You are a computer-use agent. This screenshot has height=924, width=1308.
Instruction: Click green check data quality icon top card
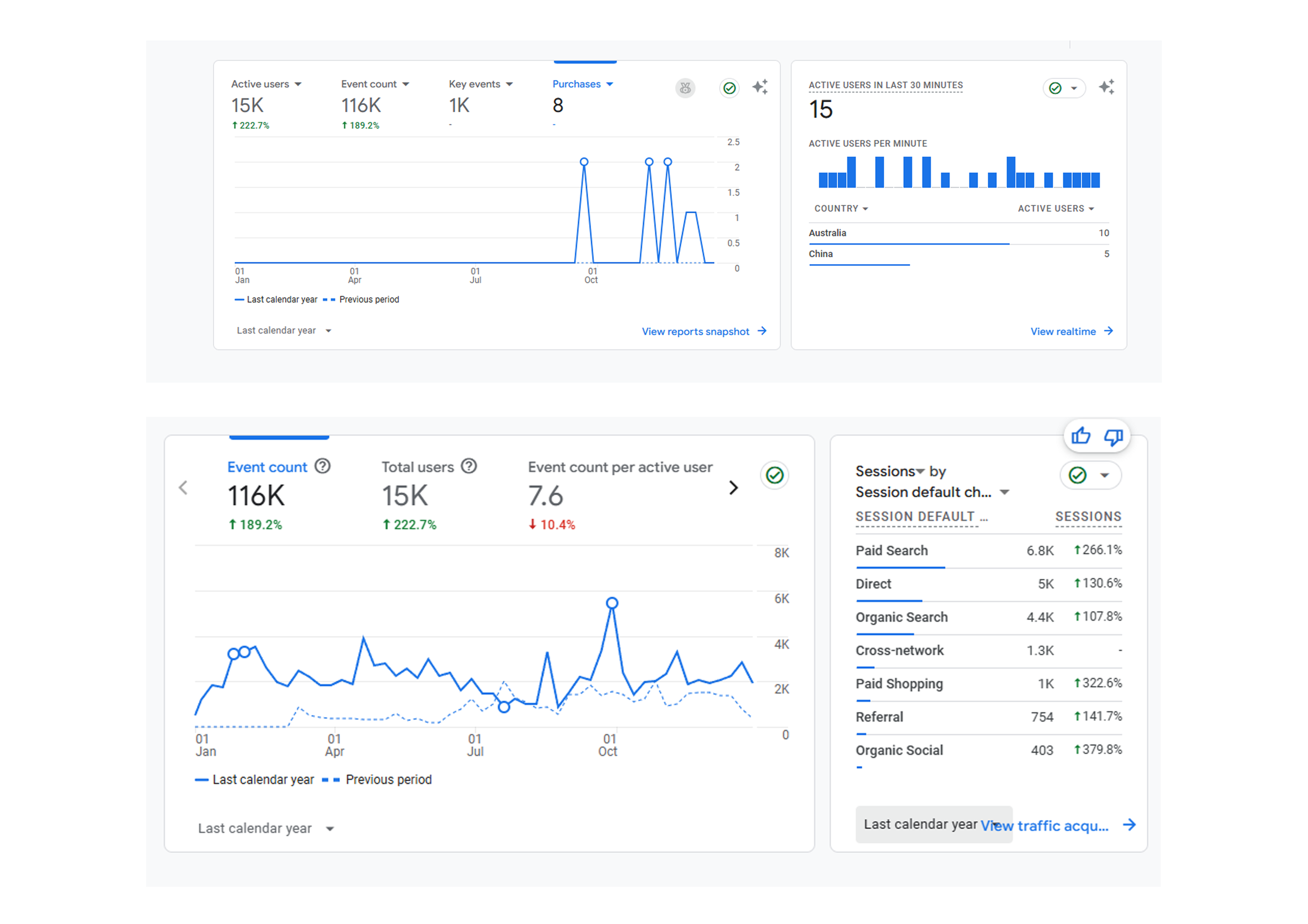[729, 88]
